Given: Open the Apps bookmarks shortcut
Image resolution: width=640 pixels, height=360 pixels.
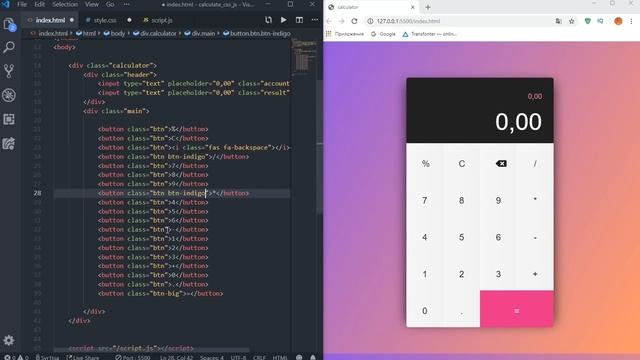Looking at the screenshot, I should (345, 34).
